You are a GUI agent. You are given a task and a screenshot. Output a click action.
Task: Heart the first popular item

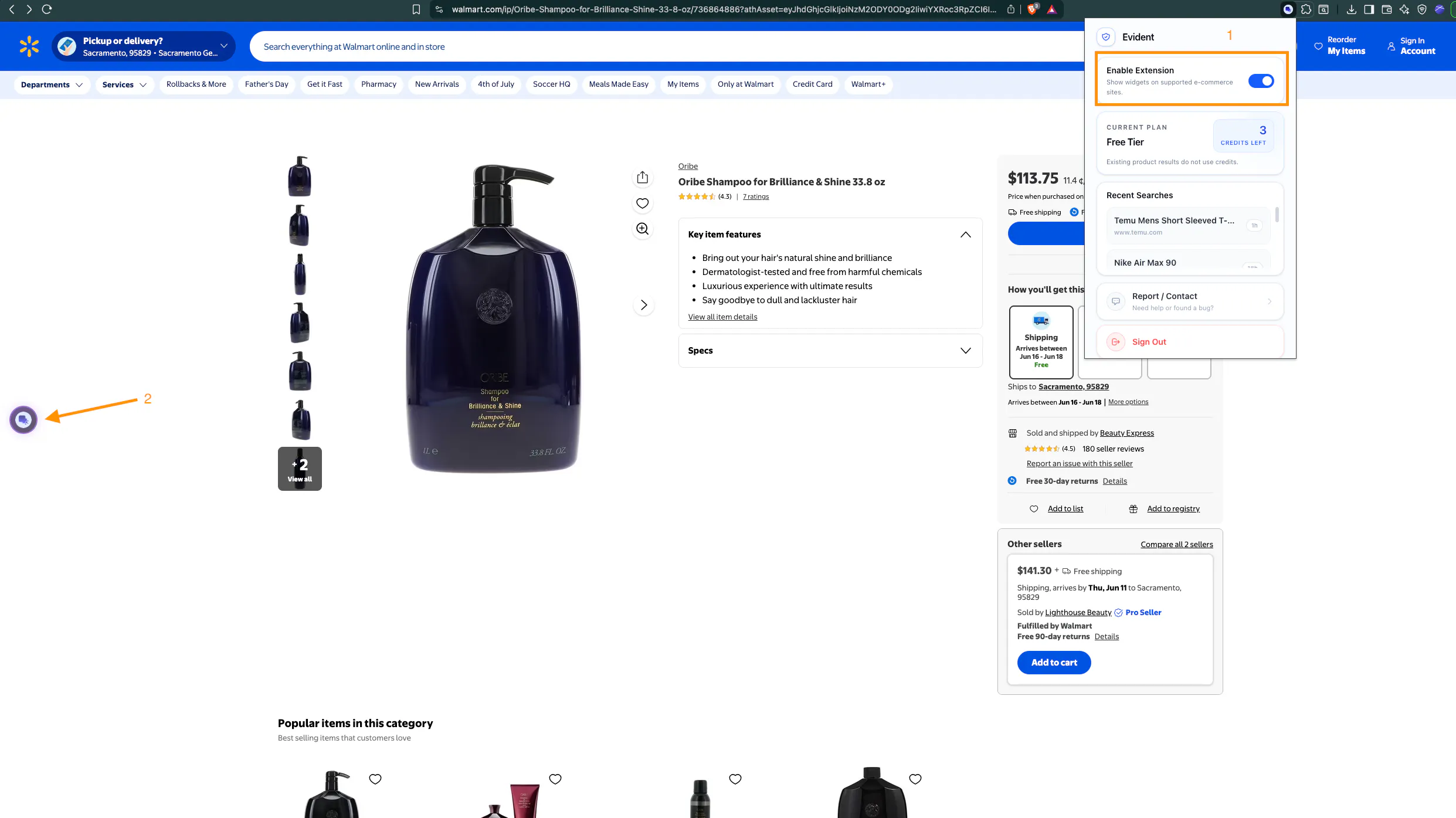click(375, 779)
